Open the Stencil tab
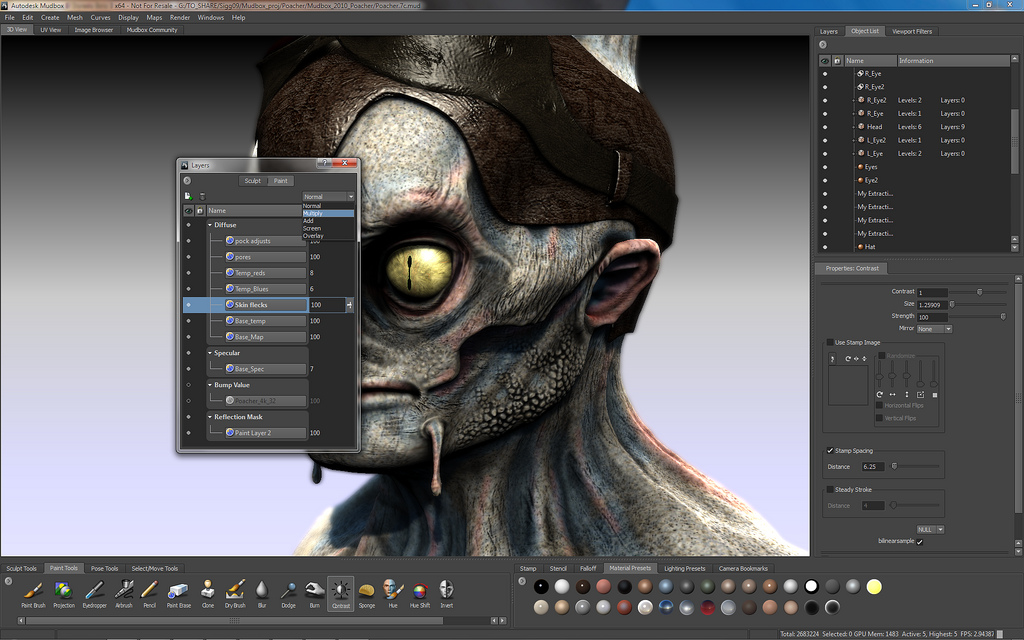 coord(558,568)
